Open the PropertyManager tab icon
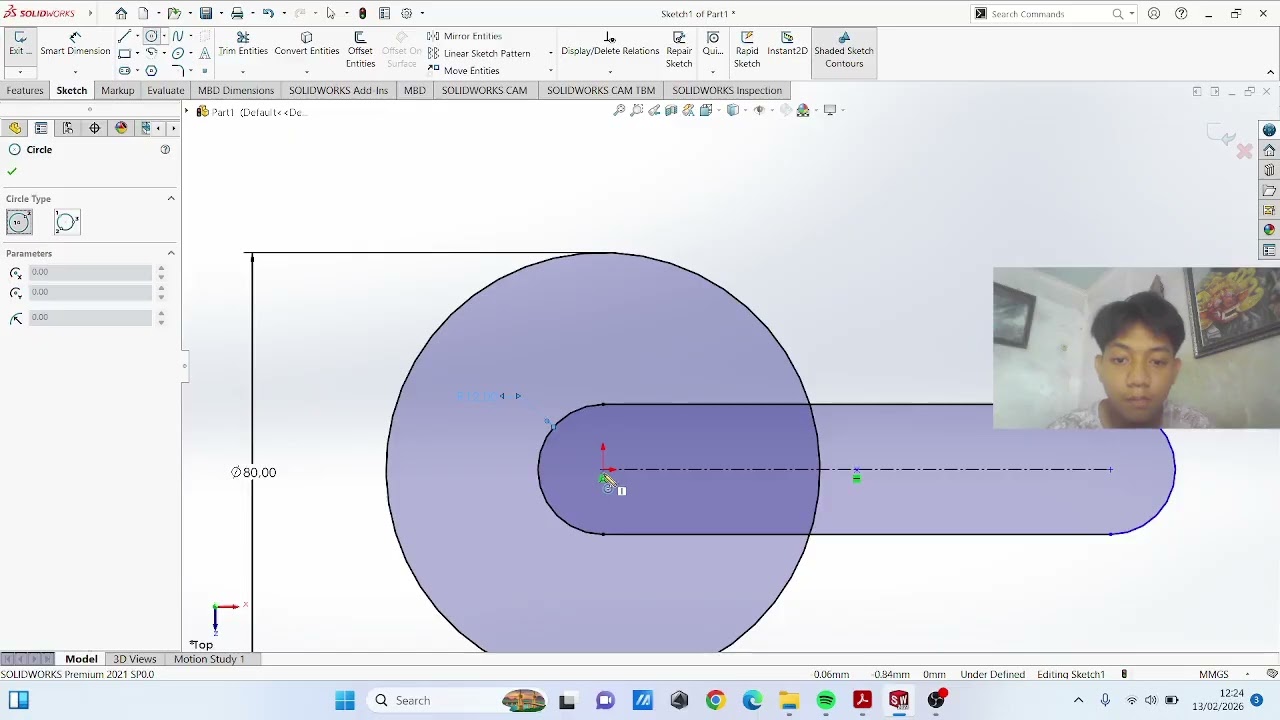This screenshot has height=720, width=1280. 41,128
